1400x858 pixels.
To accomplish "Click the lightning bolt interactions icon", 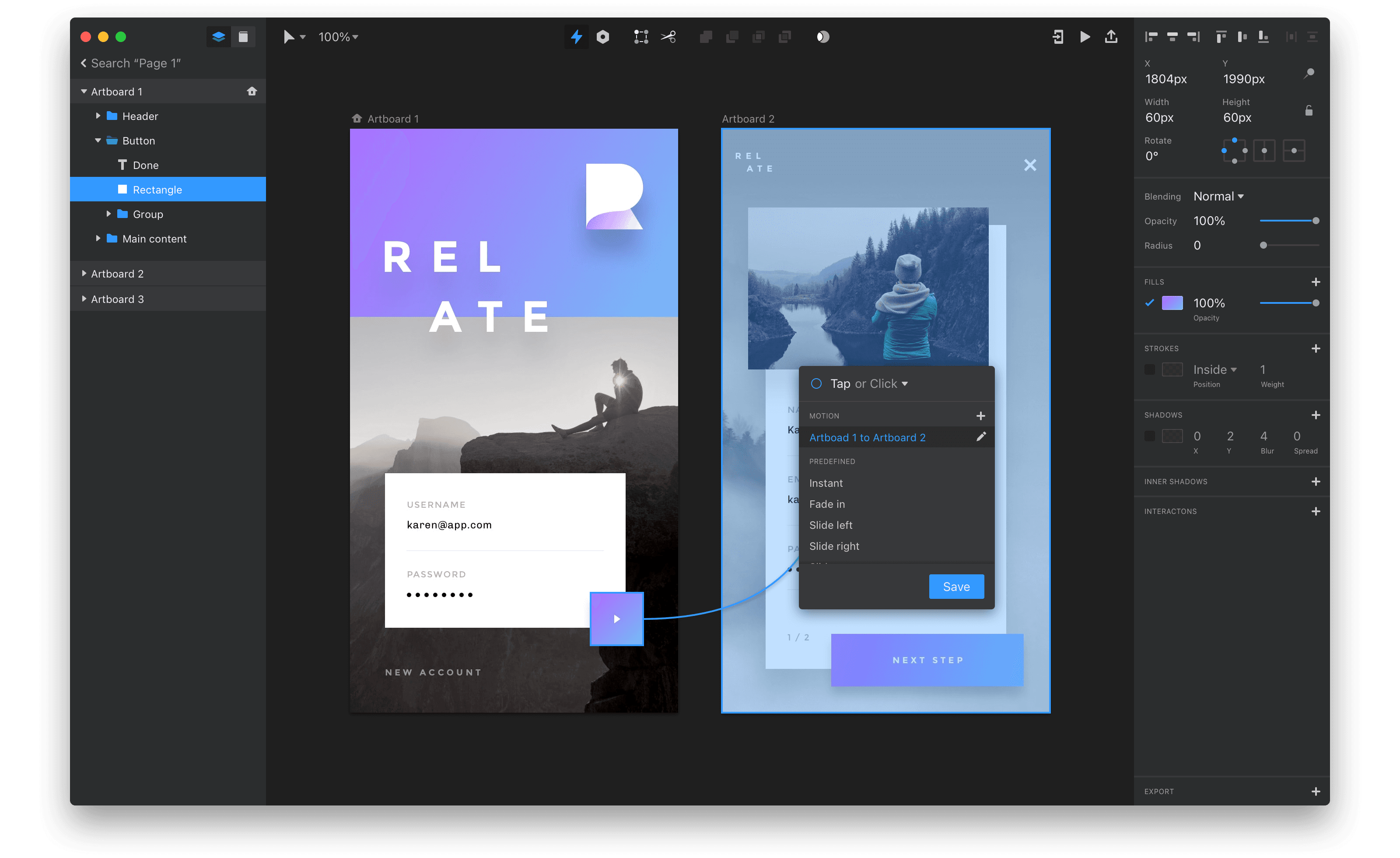I will pyautogui.click(x=576, y=37).
